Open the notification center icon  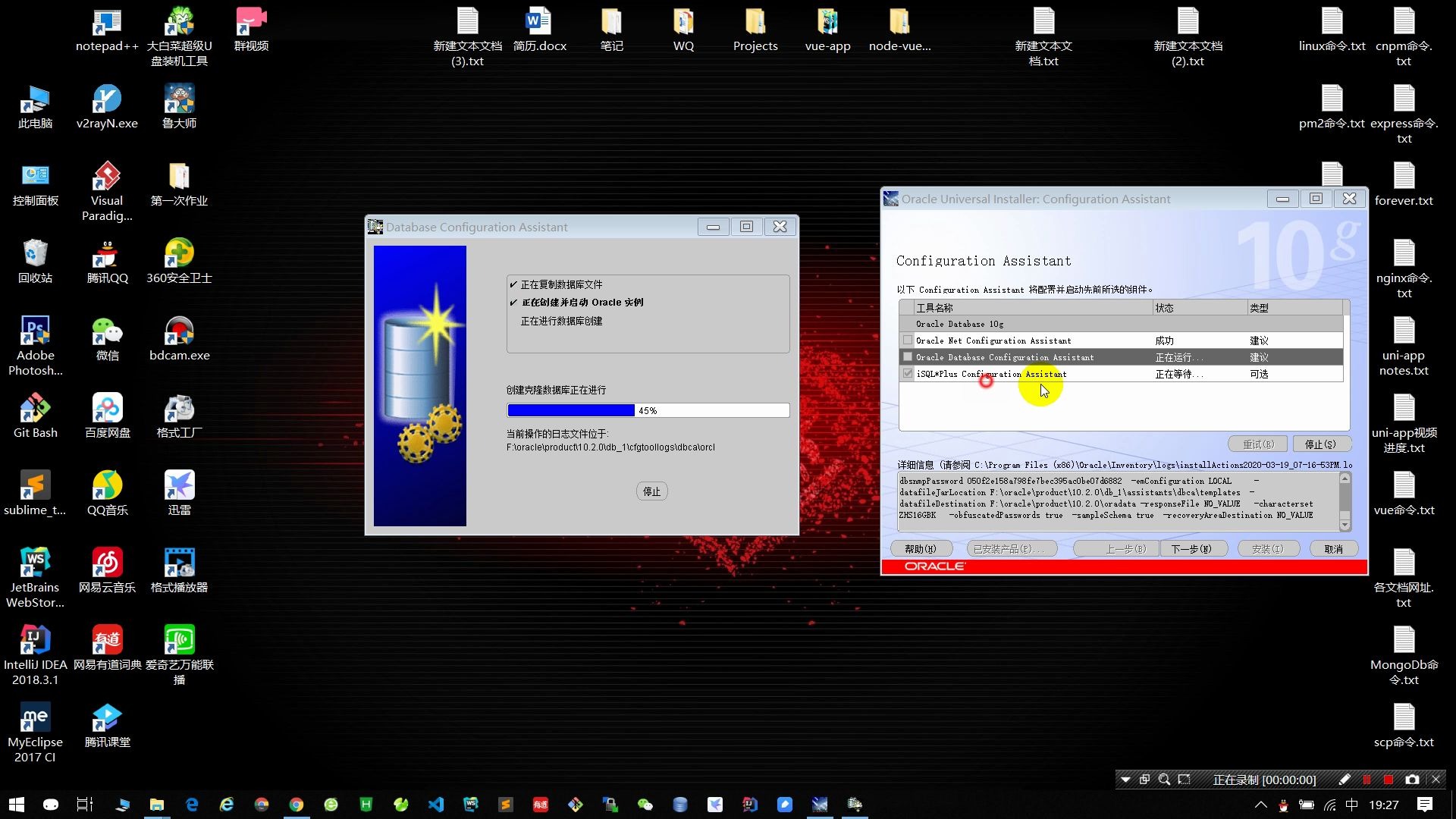pos(1425,805)
